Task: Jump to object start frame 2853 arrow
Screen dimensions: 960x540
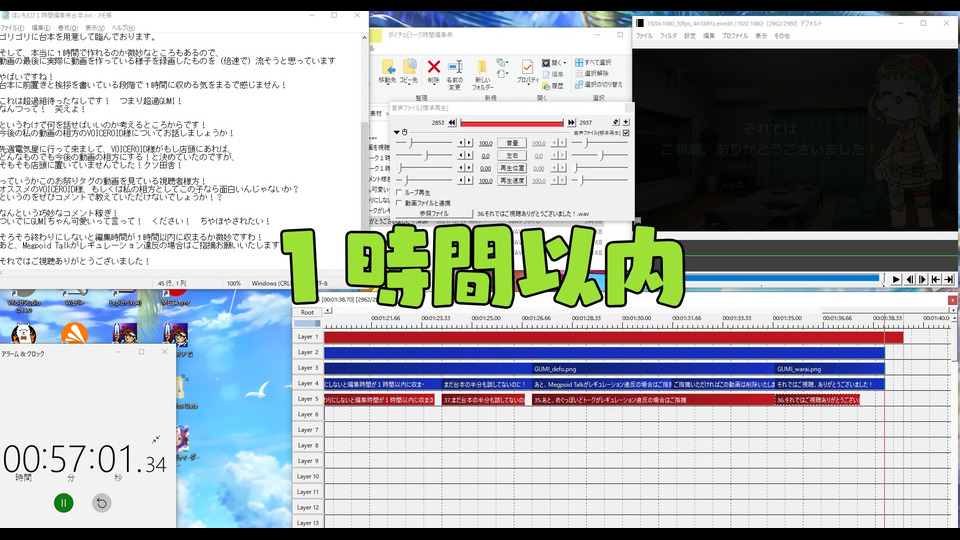Action: point(452,122)
